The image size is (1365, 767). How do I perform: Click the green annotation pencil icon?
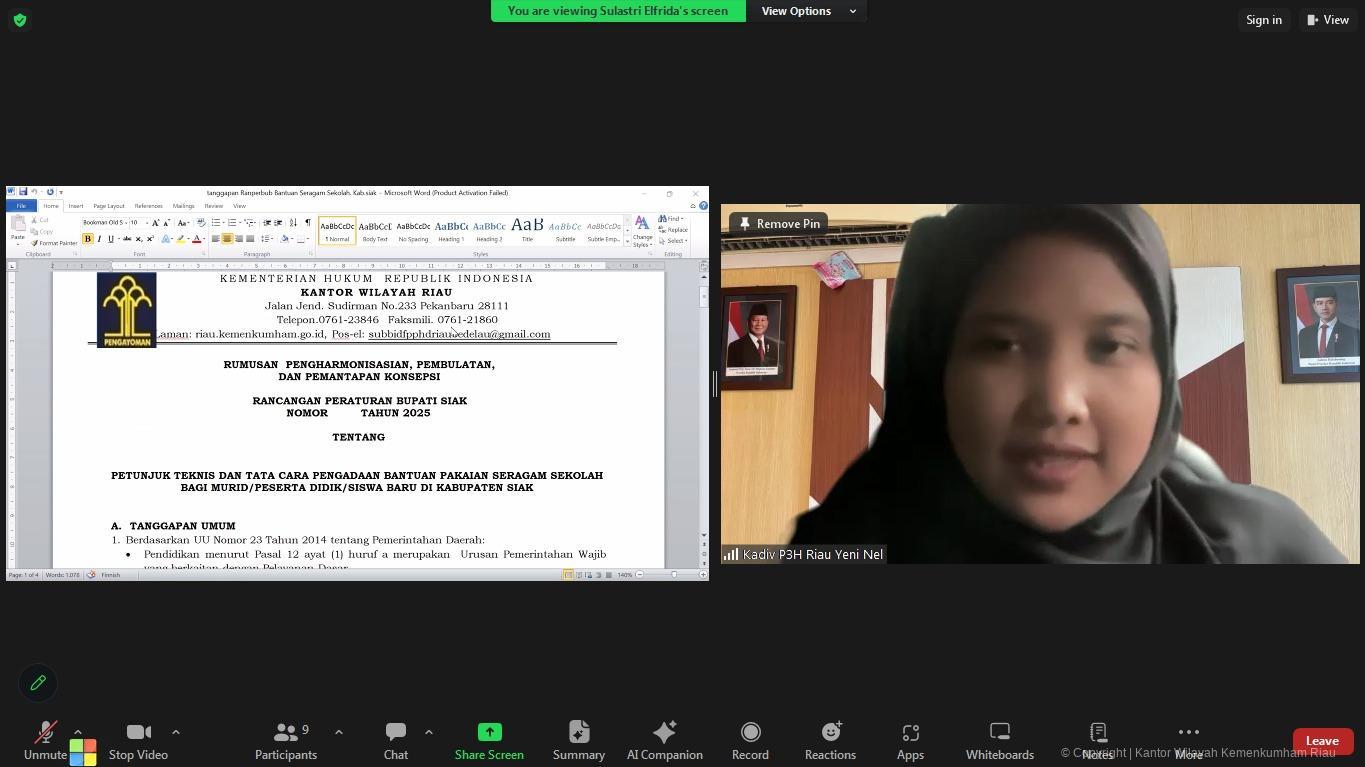(38, 683)
